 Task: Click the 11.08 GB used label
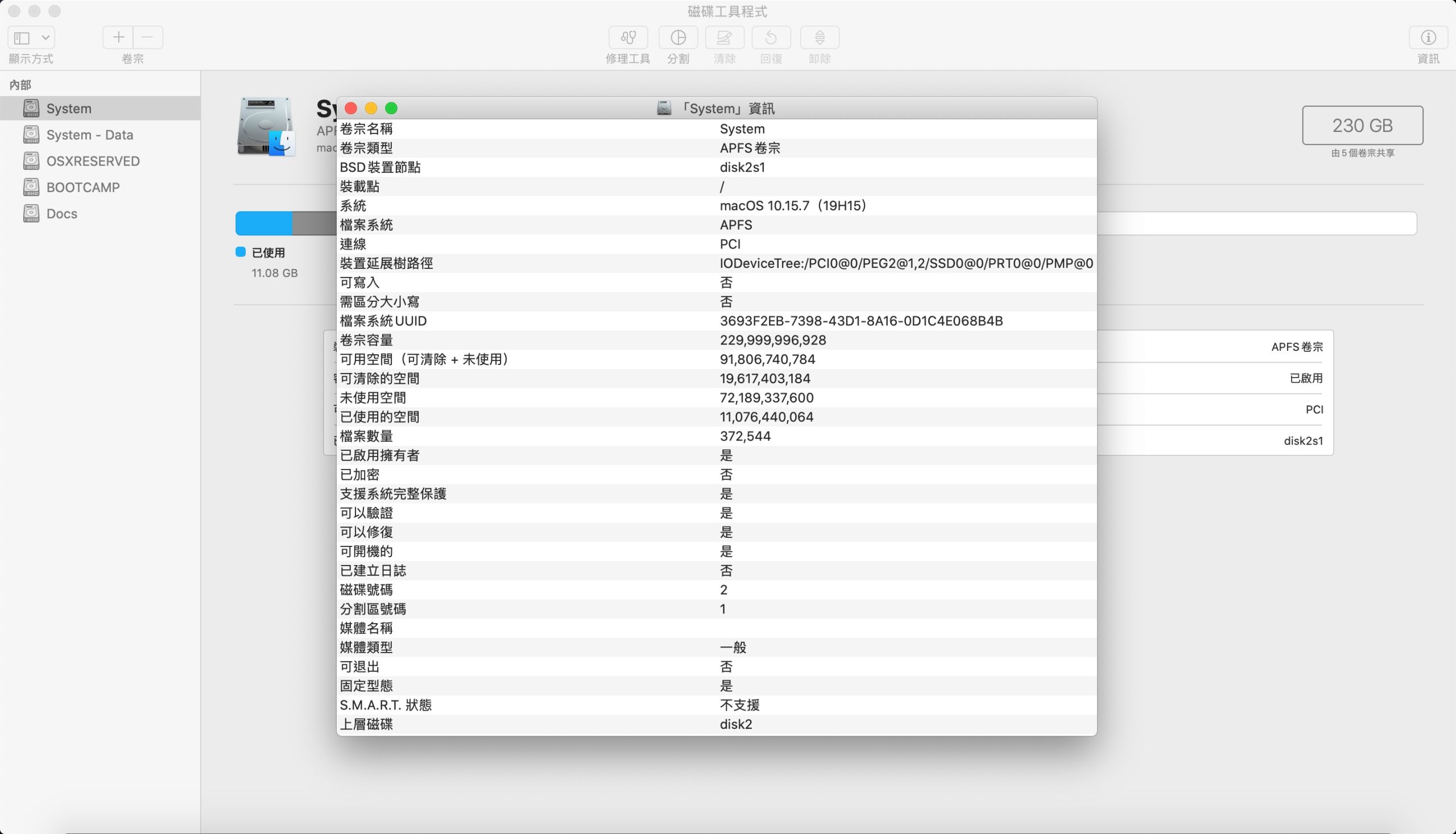pyautogui.click(x=275, y=273)
